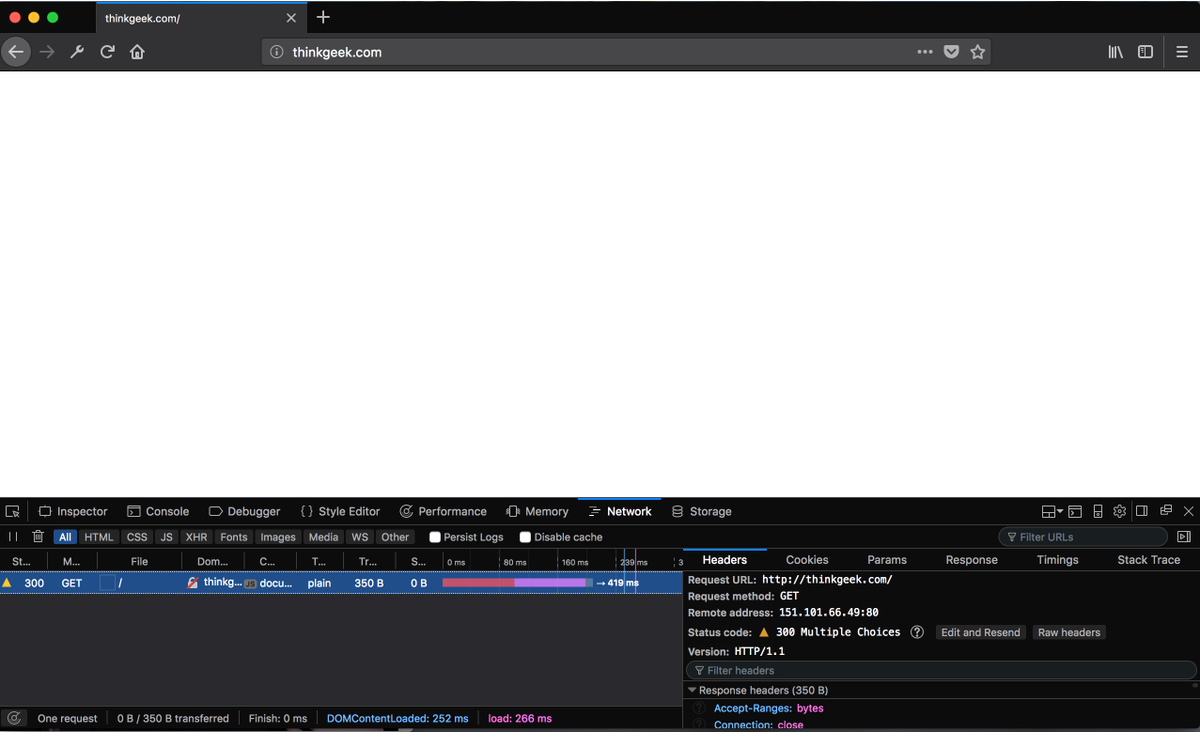Viewport: 1200px width, 732px height.
Task: Filter requests by HTML
Action: coord(99,537)
